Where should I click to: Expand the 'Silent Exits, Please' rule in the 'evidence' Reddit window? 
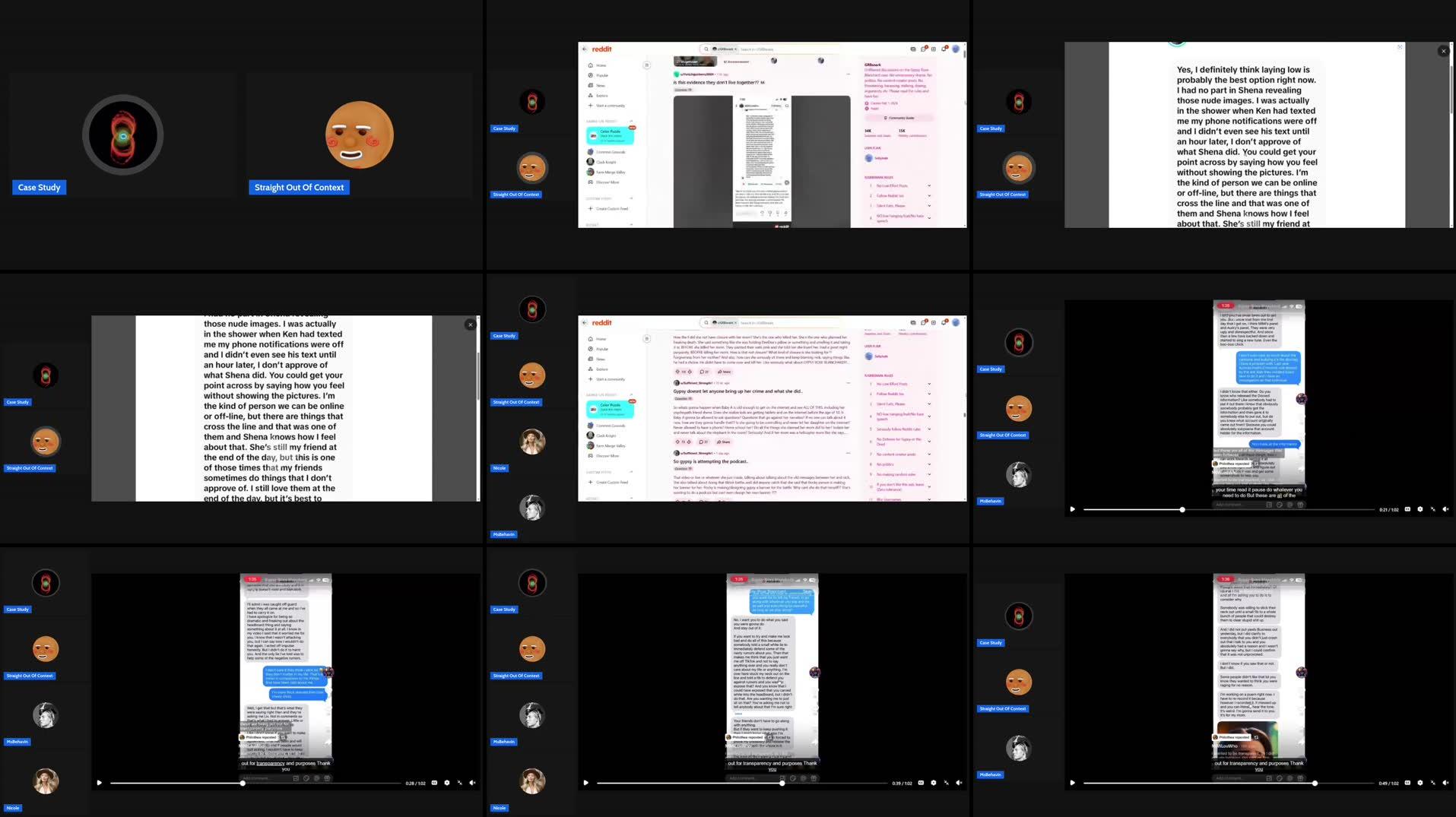[928, 205]
